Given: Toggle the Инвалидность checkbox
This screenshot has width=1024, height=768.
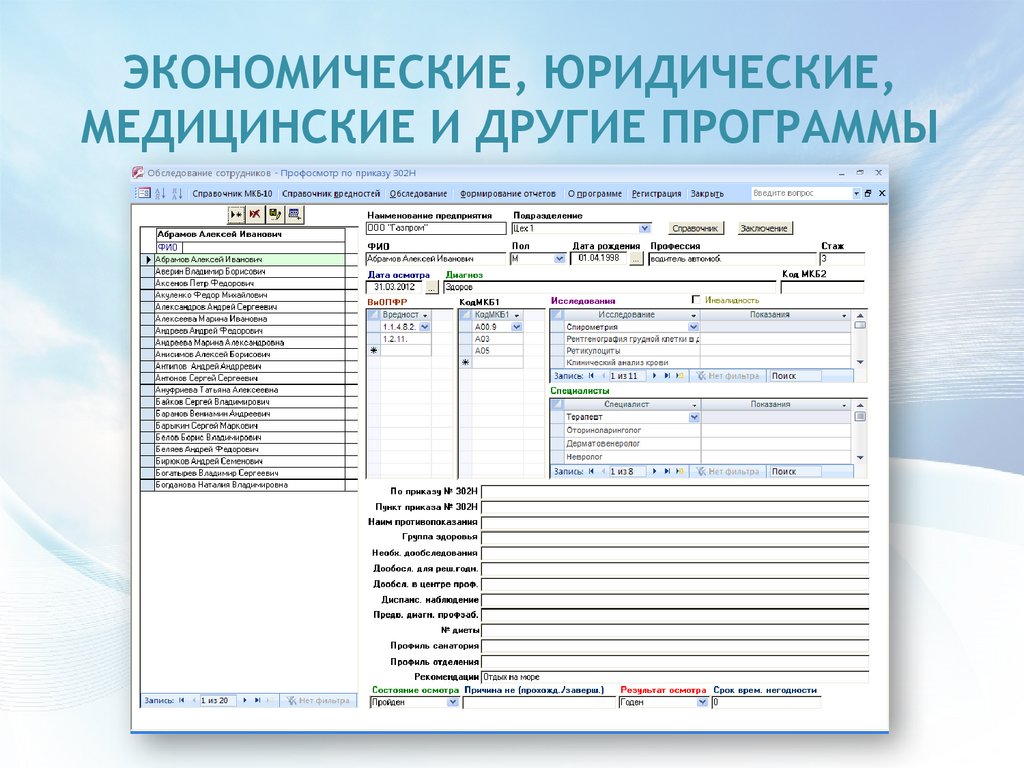Looking at the screenshot, I should [x=696, y=300].
